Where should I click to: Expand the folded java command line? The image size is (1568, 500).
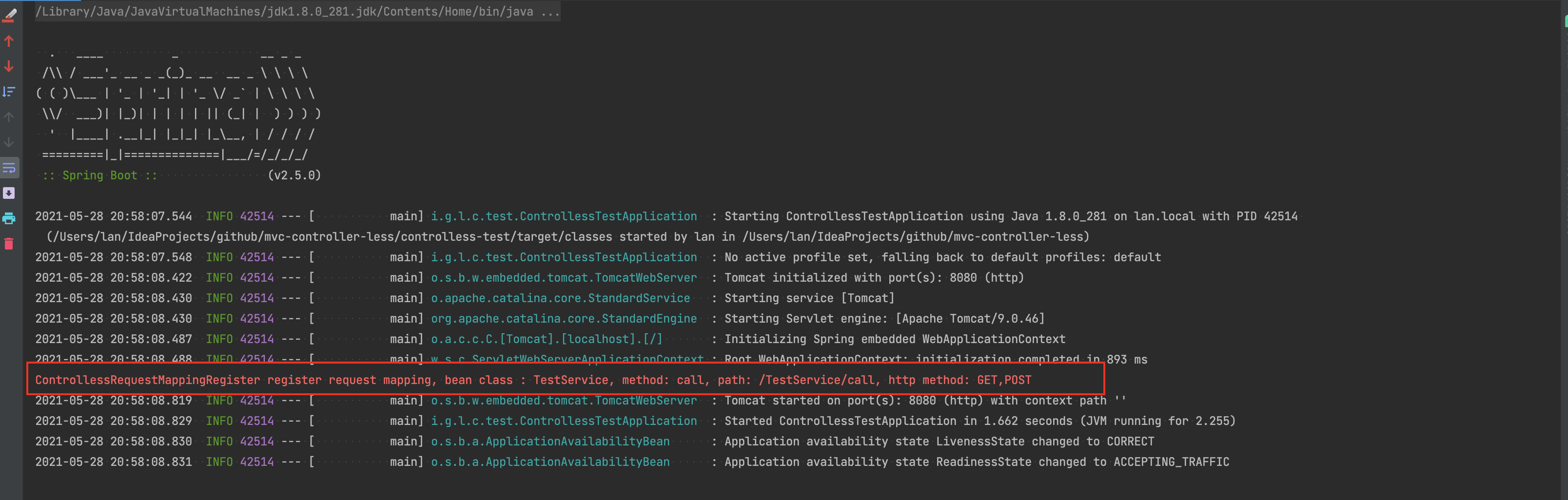coord(297,12)
